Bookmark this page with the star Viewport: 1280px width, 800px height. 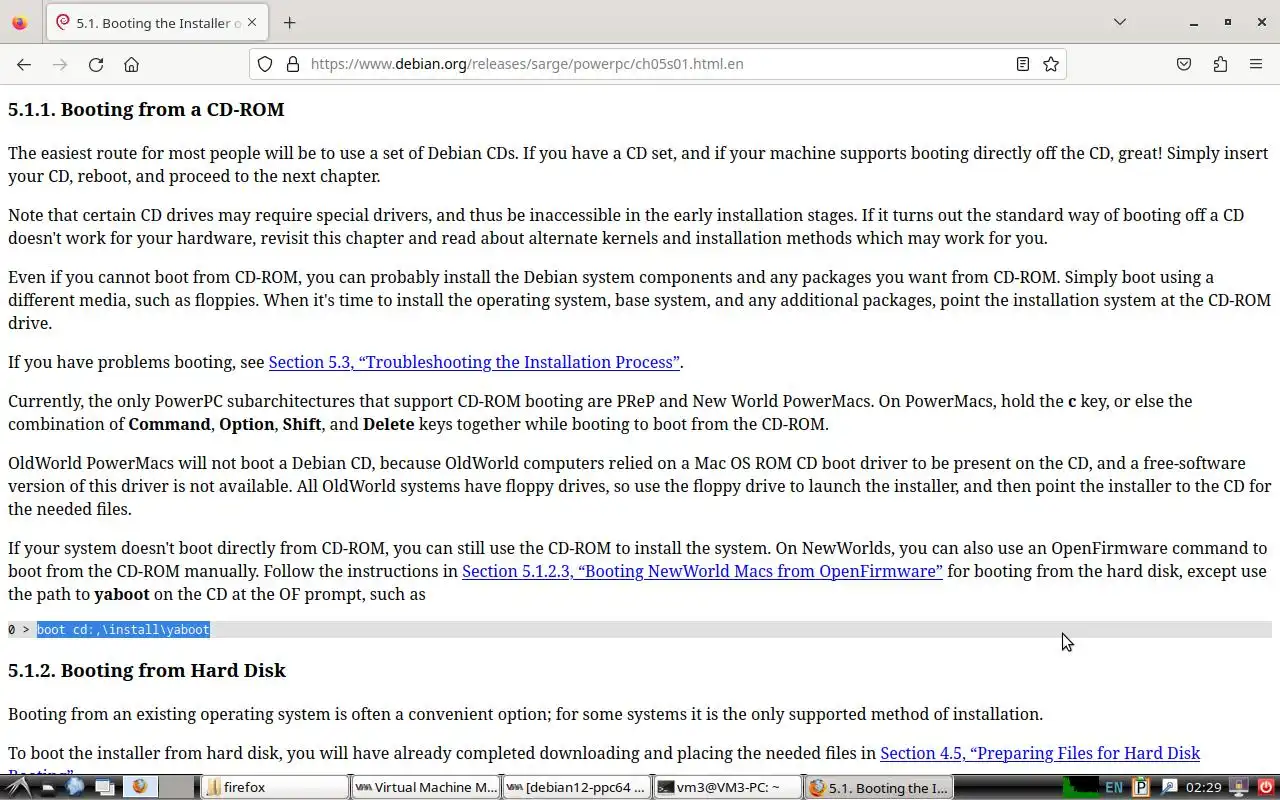[x=1051, y=64]
